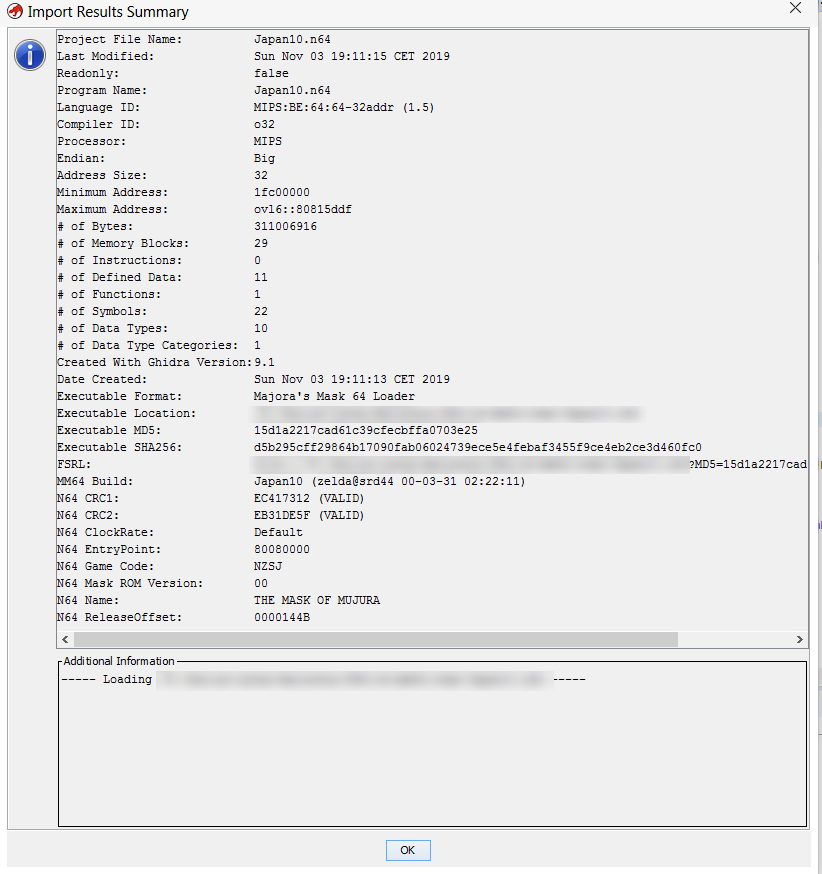
Task: Click the Executable SHA256 hash value
Action: [x=478, y=448]
